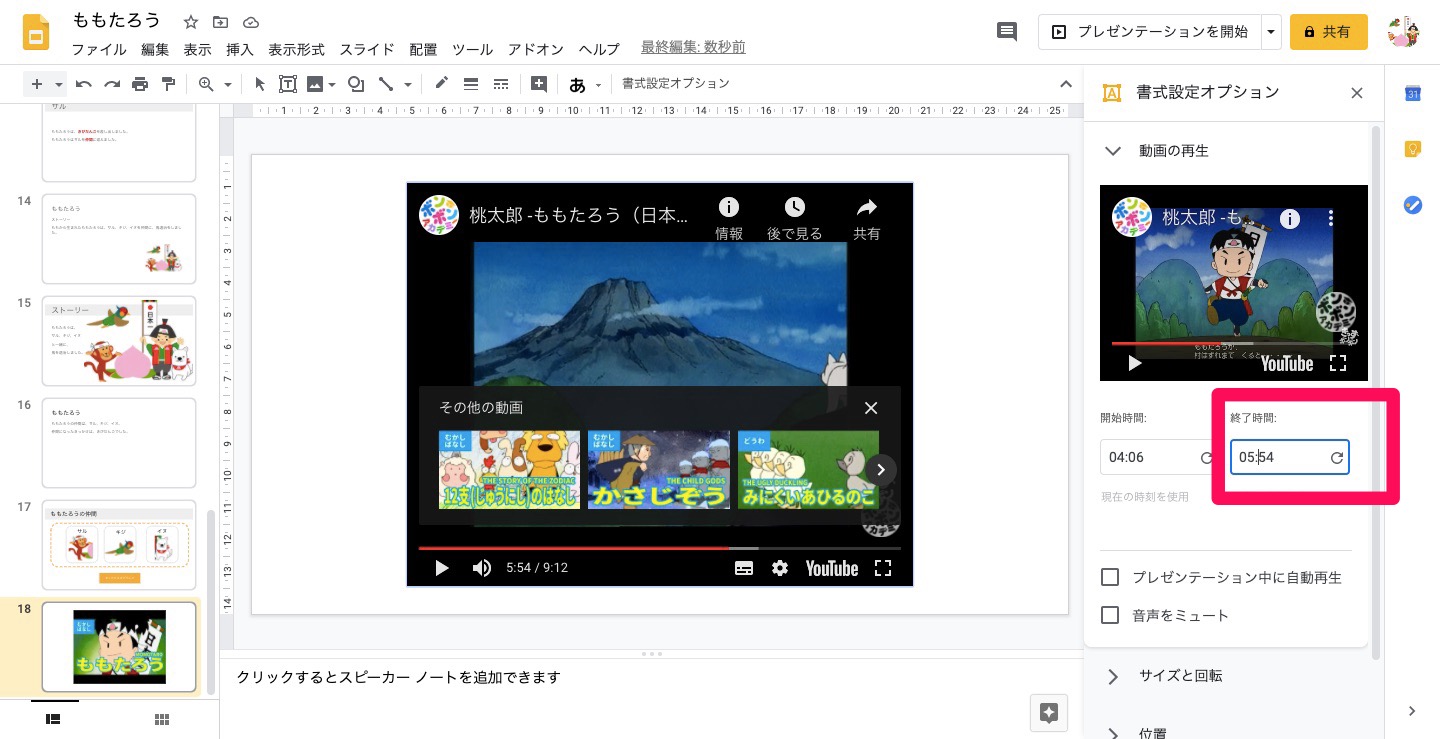
Task: Open the 挿入 menu
Action: coord(240,49)
